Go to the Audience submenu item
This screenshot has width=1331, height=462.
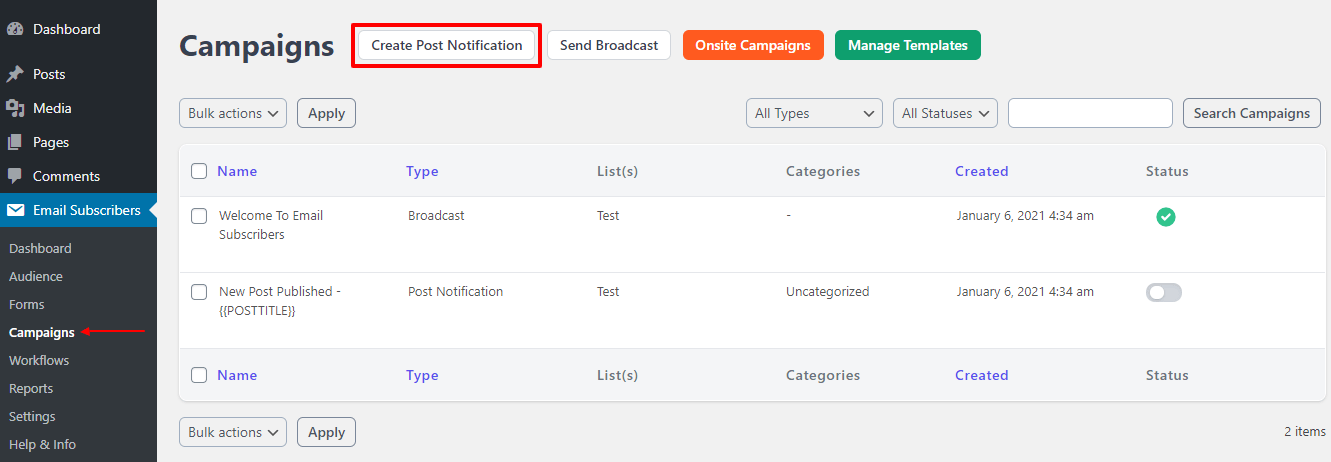click(36, 276)
